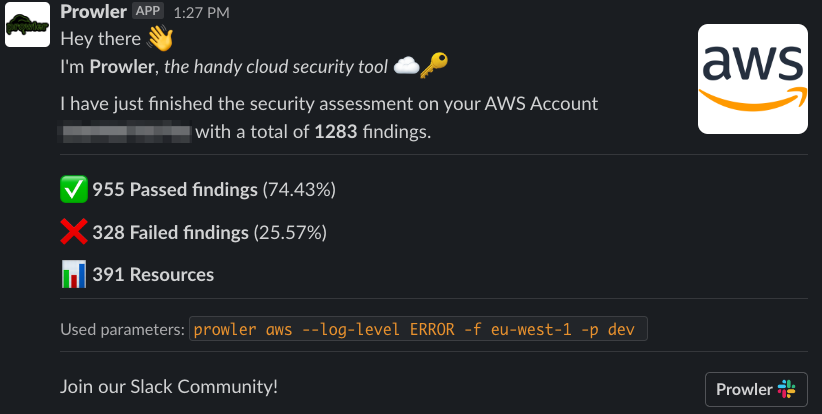Viewport: 822px width, 414px height.
Task: Click the prowler aws command code block
Action: (x=418, y=330)
